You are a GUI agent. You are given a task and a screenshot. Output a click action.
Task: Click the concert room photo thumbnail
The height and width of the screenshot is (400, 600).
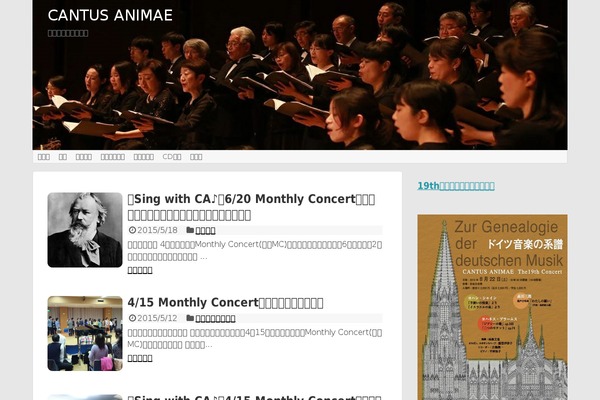(x=85, y=333)
